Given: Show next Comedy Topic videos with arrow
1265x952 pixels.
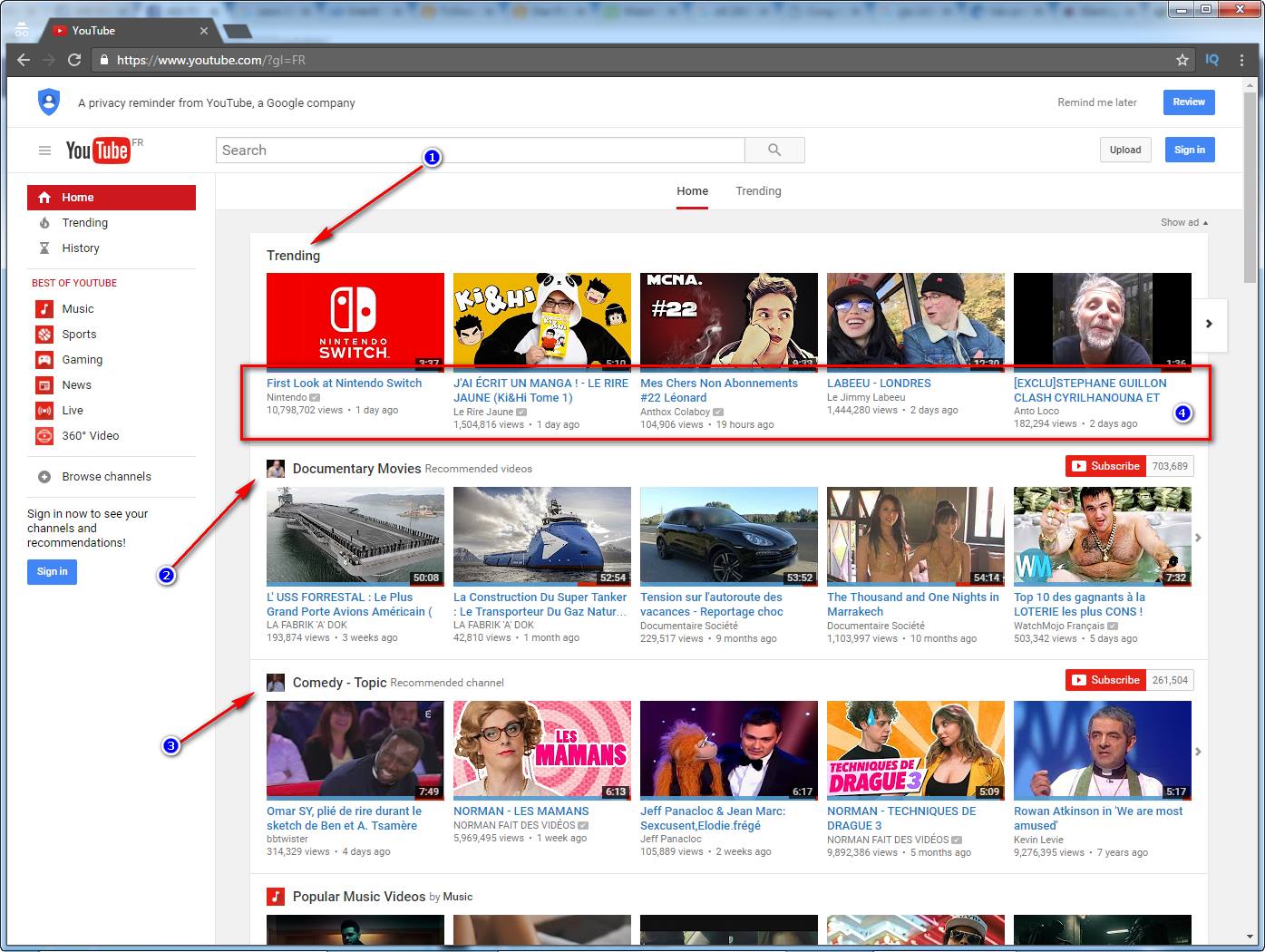Looking at the screenshot, I should 1198,752.
